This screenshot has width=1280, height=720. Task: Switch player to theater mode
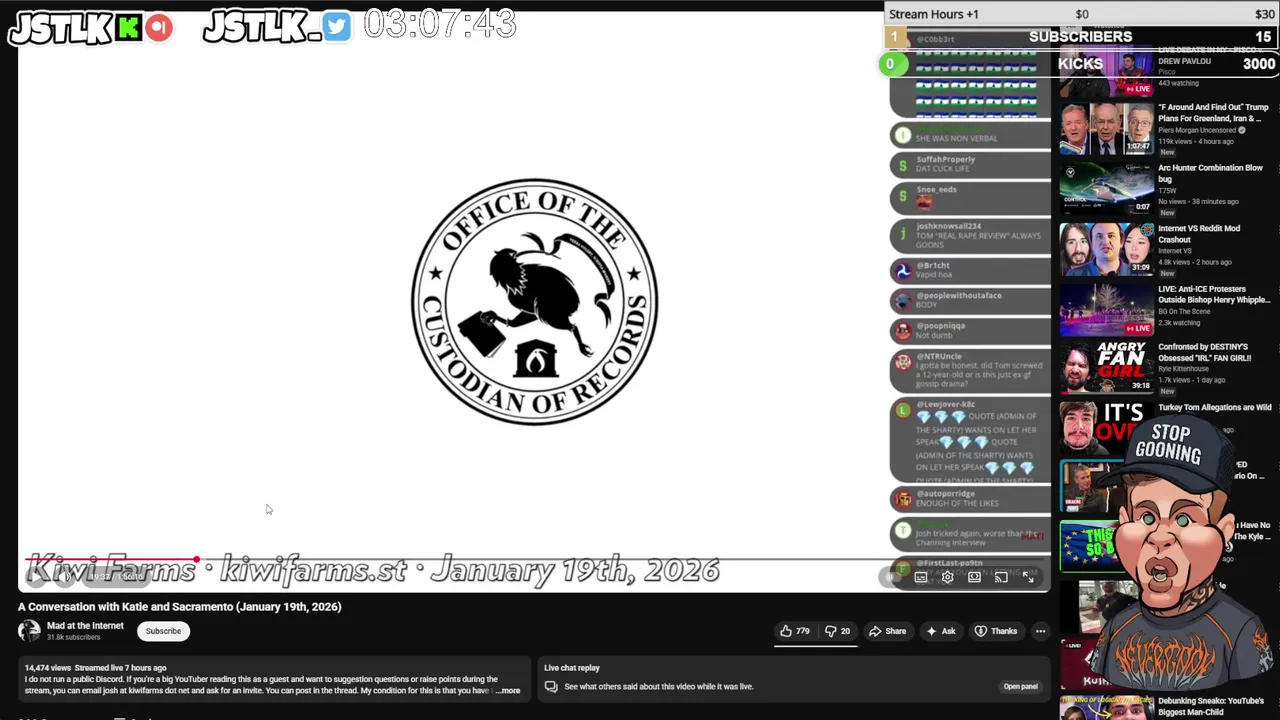[974, 577]
